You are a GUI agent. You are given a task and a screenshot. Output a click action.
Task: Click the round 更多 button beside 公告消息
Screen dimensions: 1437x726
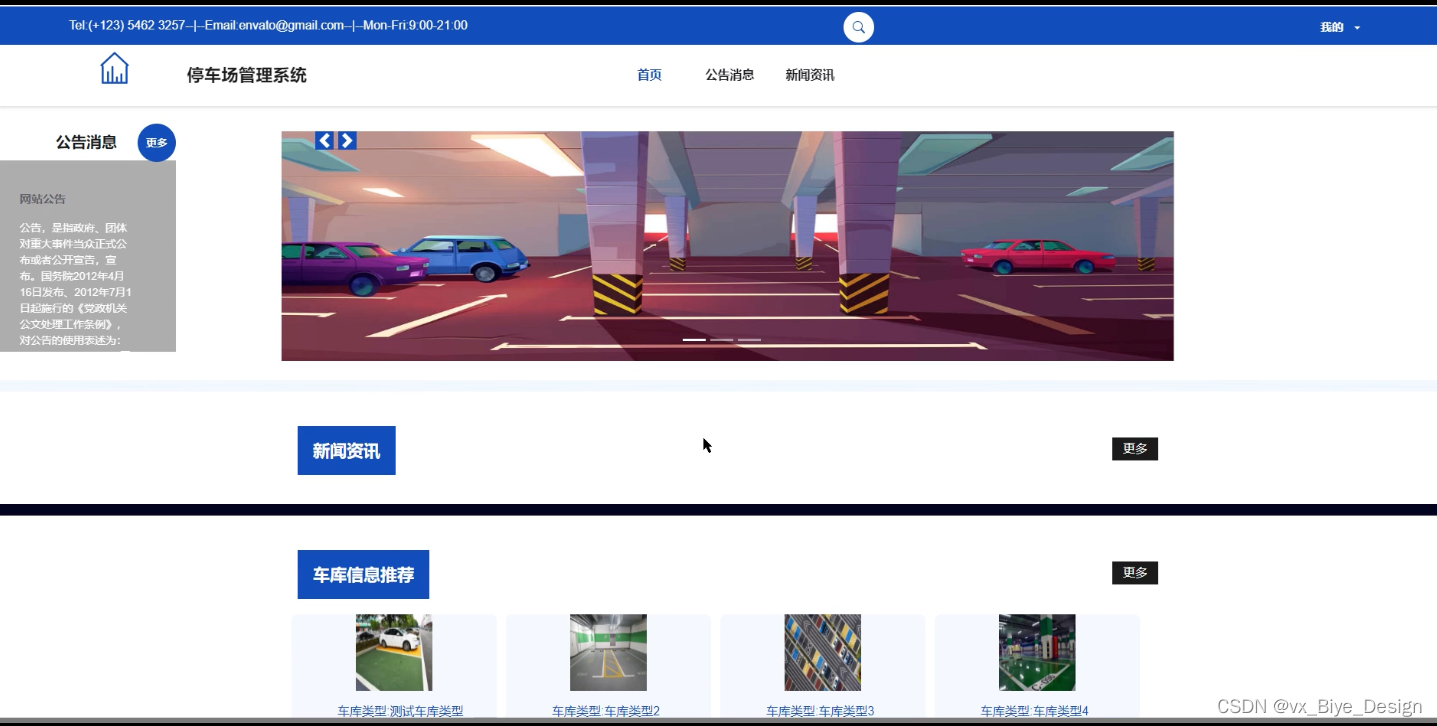pos(156,143)
